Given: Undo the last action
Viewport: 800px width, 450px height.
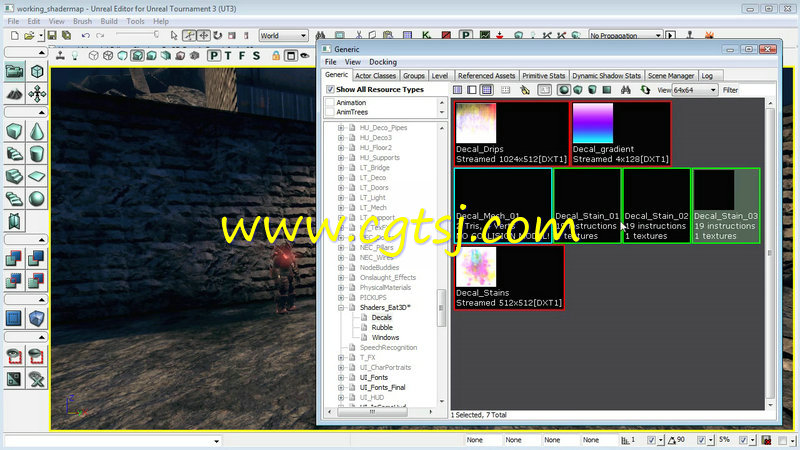Looking at the screenshot, I should click(x=85, y=35).
